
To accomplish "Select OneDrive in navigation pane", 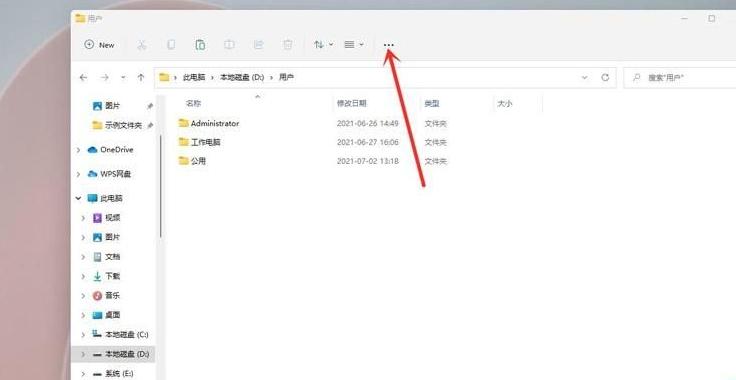I will click(116, 150).
